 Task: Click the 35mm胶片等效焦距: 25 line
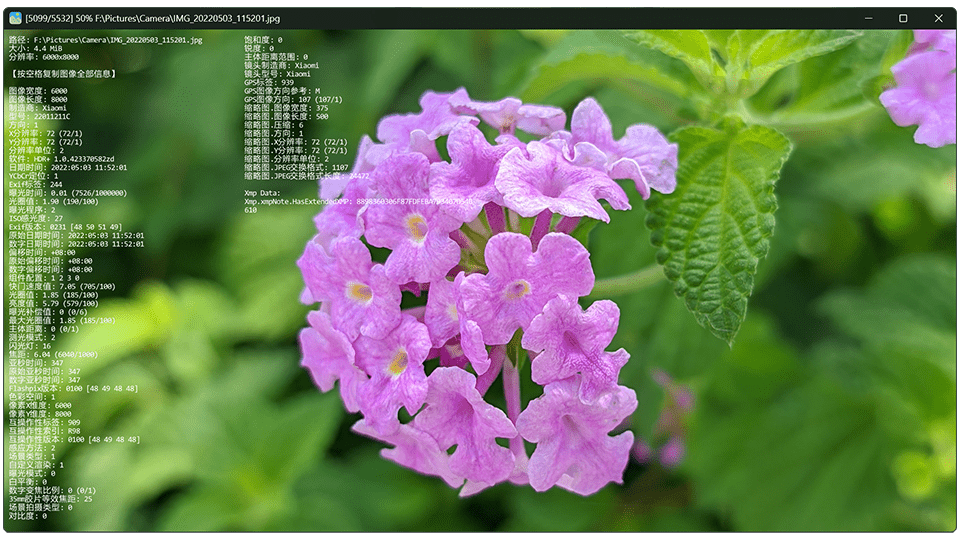click(50, 499)
